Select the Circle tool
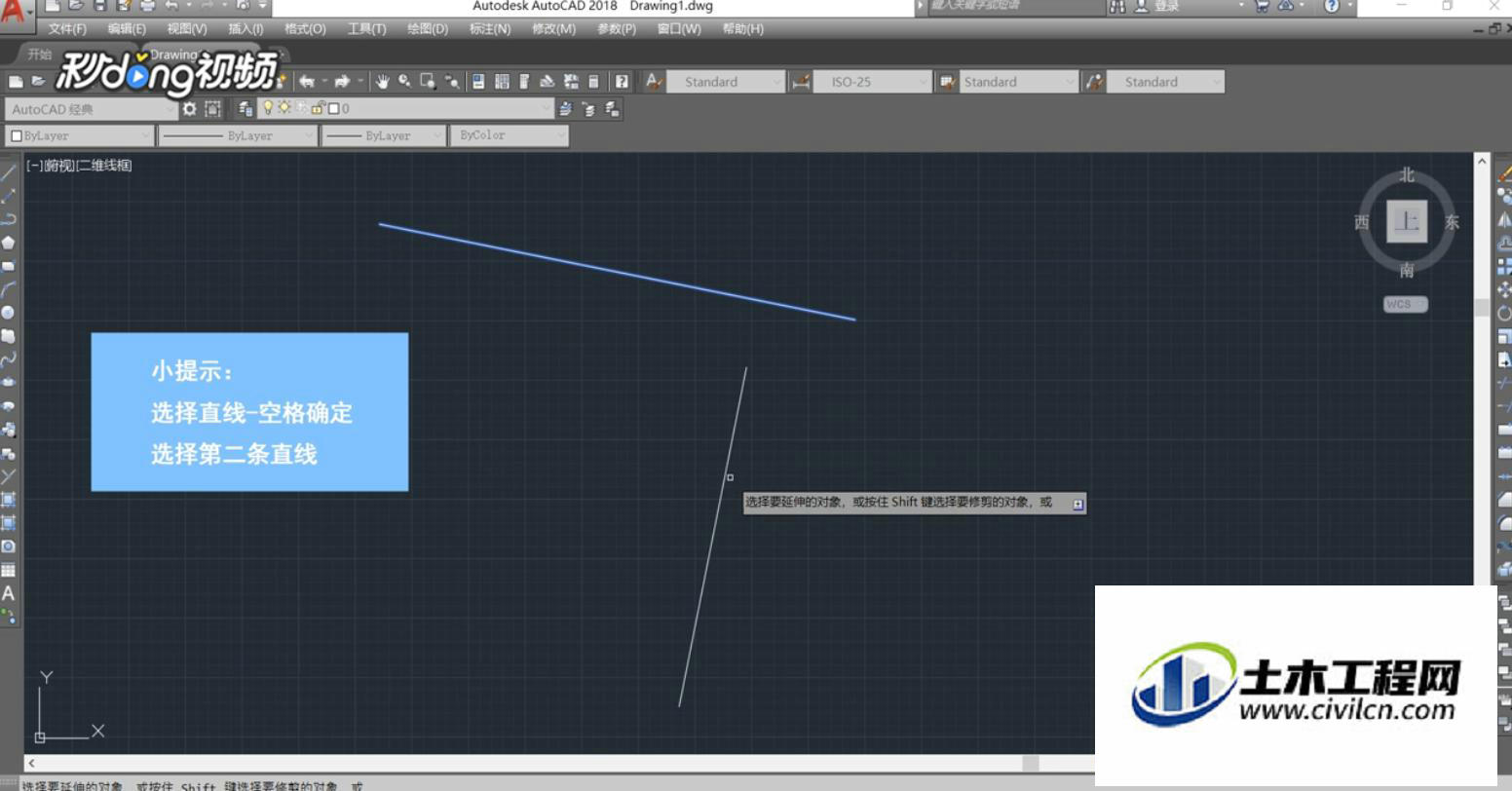This screenshot has width=1512, height=791. tap(8, 313)
